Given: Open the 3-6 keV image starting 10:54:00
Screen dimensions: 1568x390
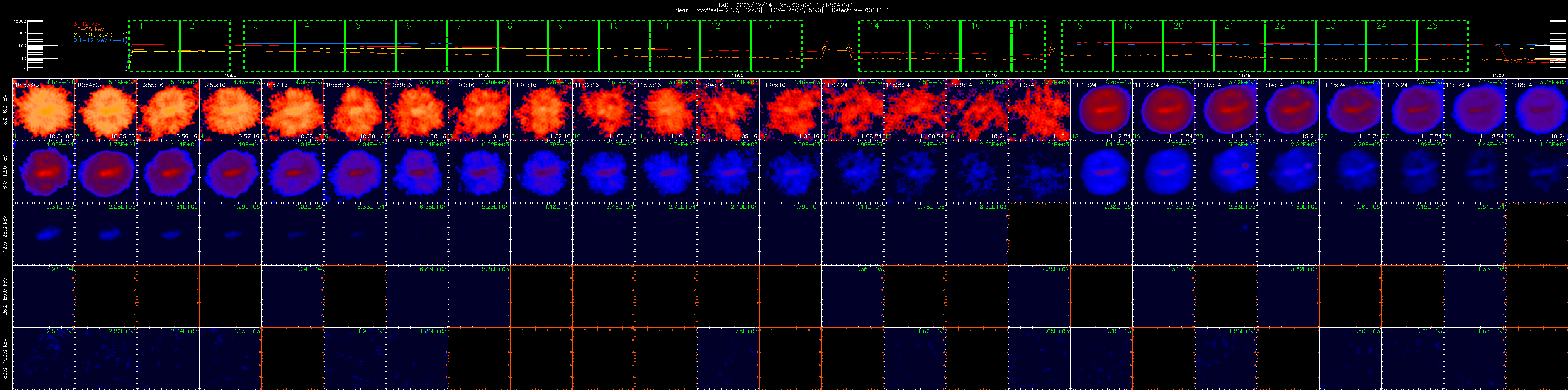Looking at the screenshot, I should [x=106, y=110].
